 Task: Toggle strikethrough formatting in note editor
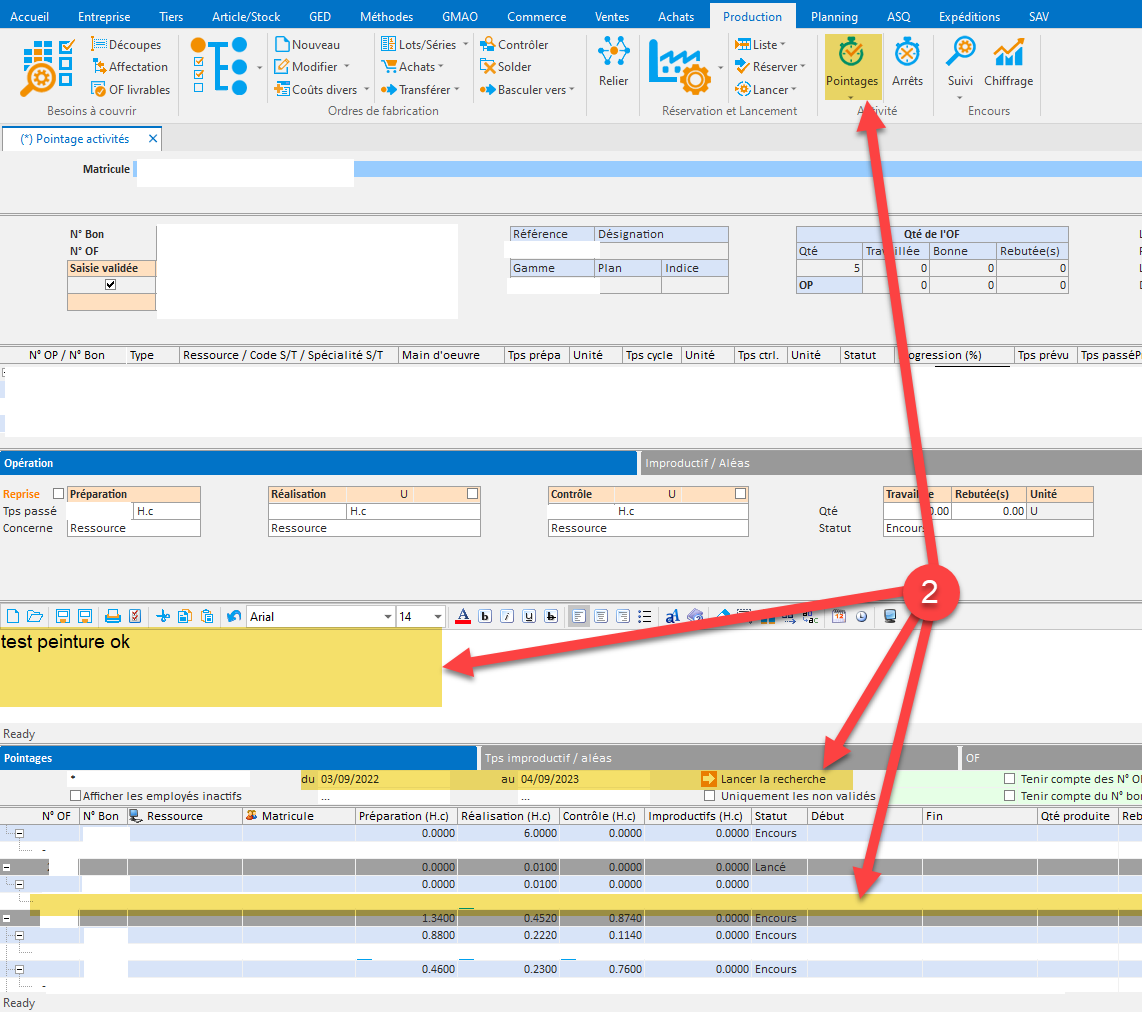[551, 617]
